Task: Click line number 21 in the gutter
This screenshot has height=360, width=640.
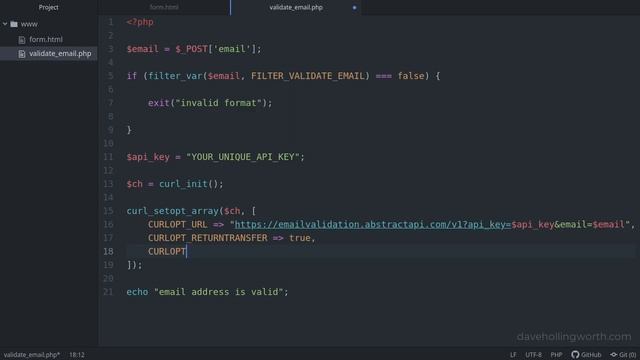Action: (x=108, y=292)
